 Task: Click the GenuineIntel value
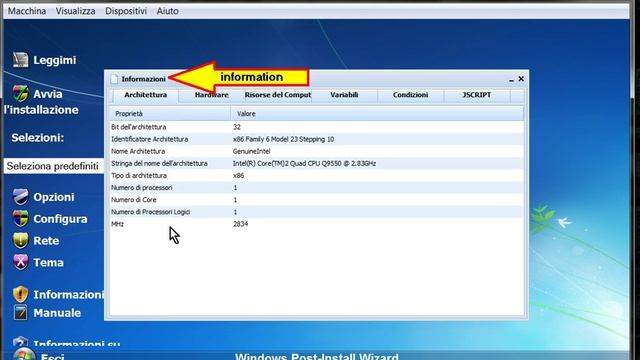click(x=251, y=151)
